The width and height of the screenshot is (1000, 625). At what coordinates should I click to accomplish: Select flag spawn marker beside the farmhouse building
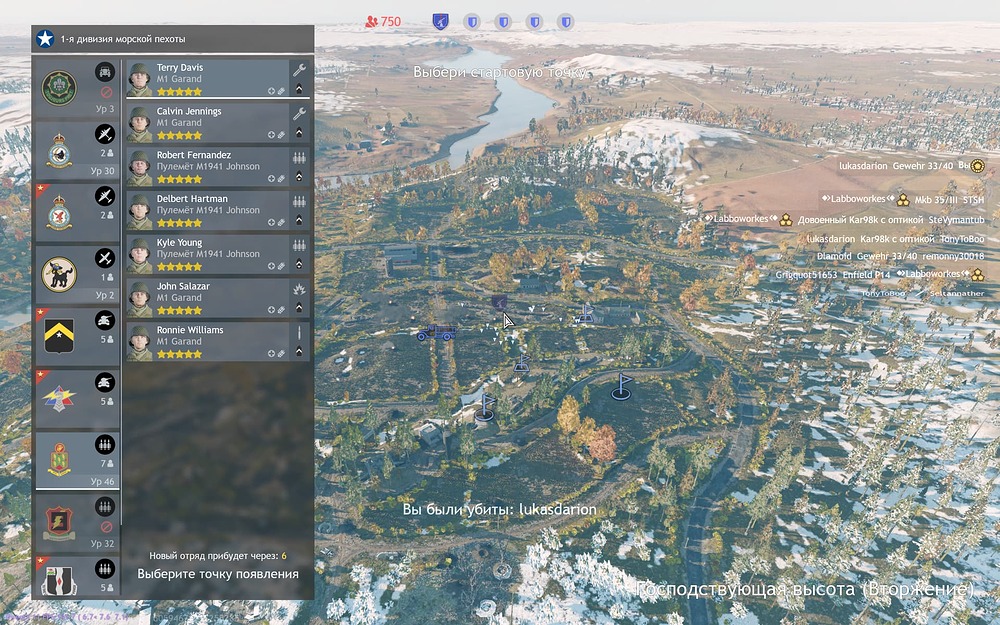point(585,313)
